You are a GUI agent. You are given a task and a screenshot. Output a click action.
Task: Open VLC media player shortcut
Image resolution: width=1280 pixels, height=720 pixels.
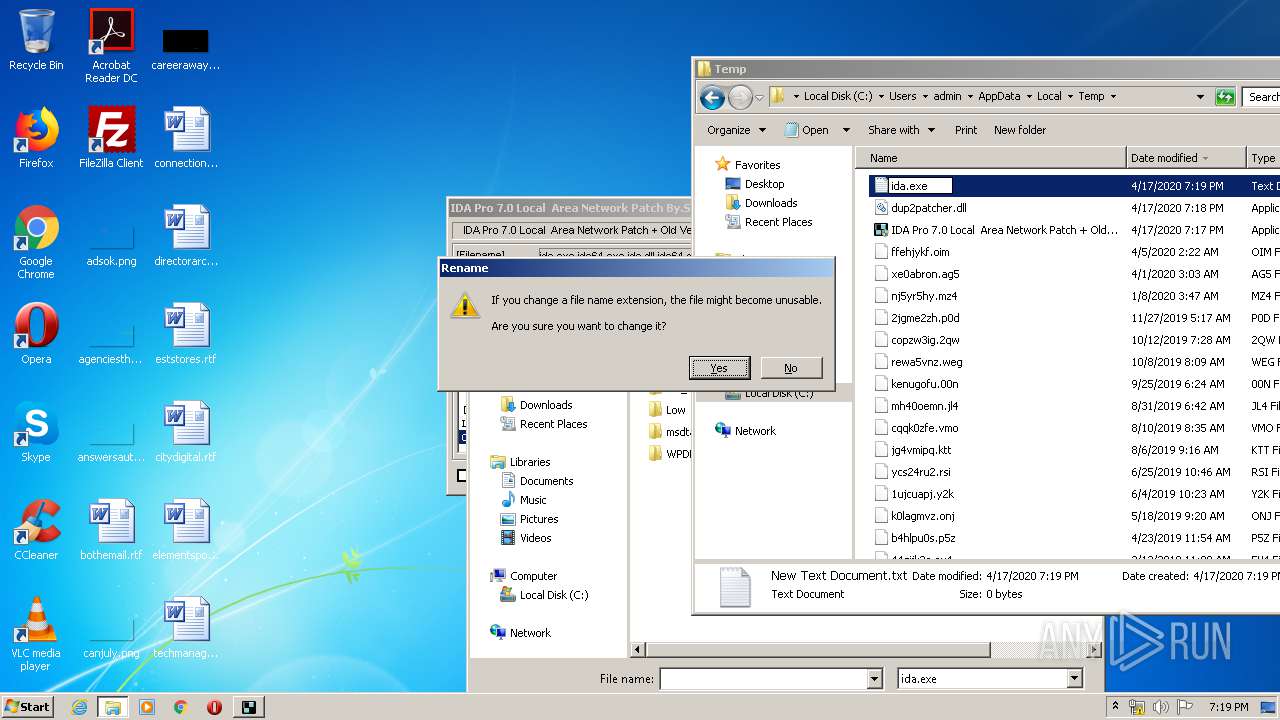coord(36,634)
